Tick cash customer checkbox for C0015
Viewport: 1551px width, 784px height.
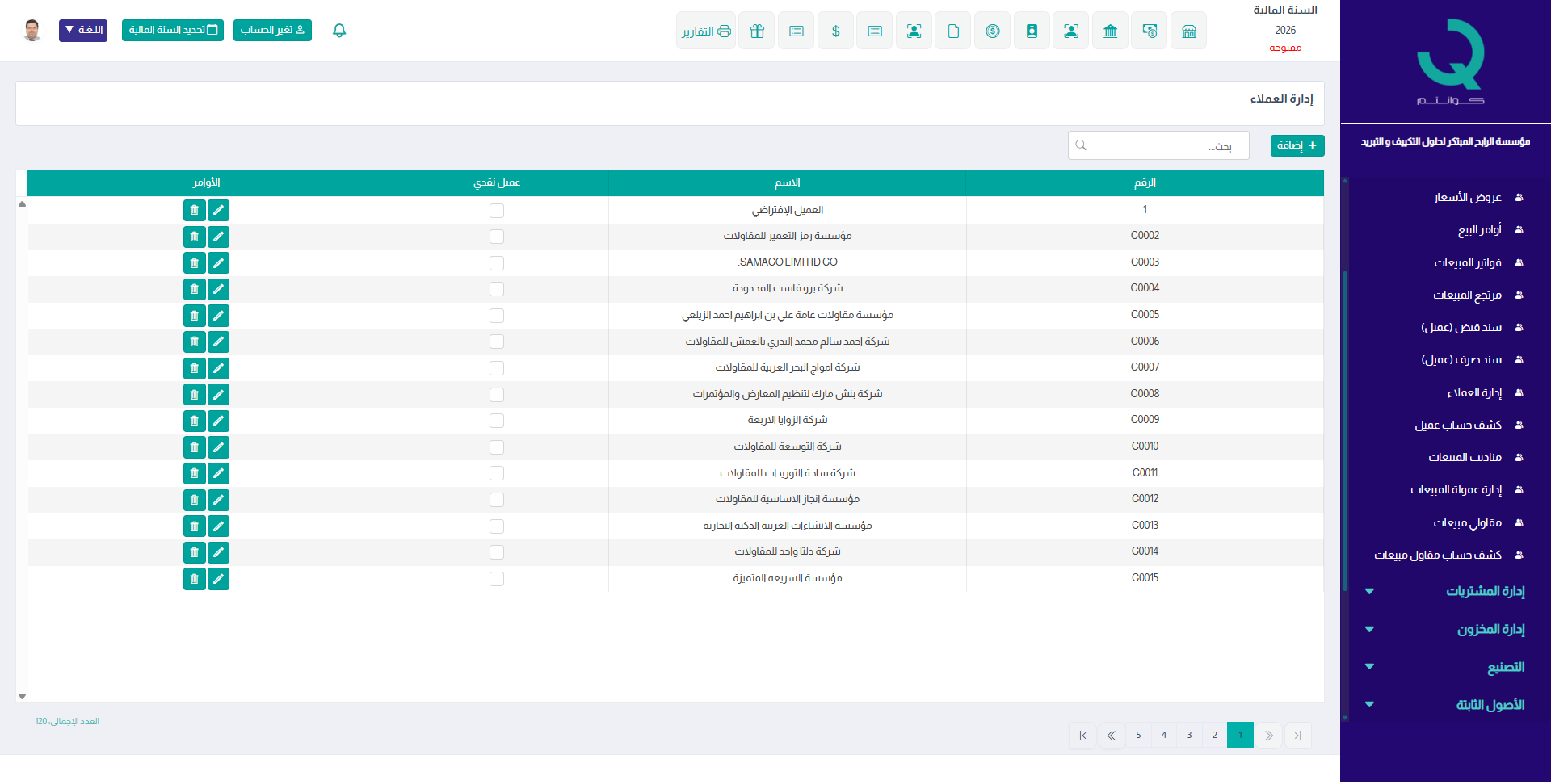(x=497, y=579)
